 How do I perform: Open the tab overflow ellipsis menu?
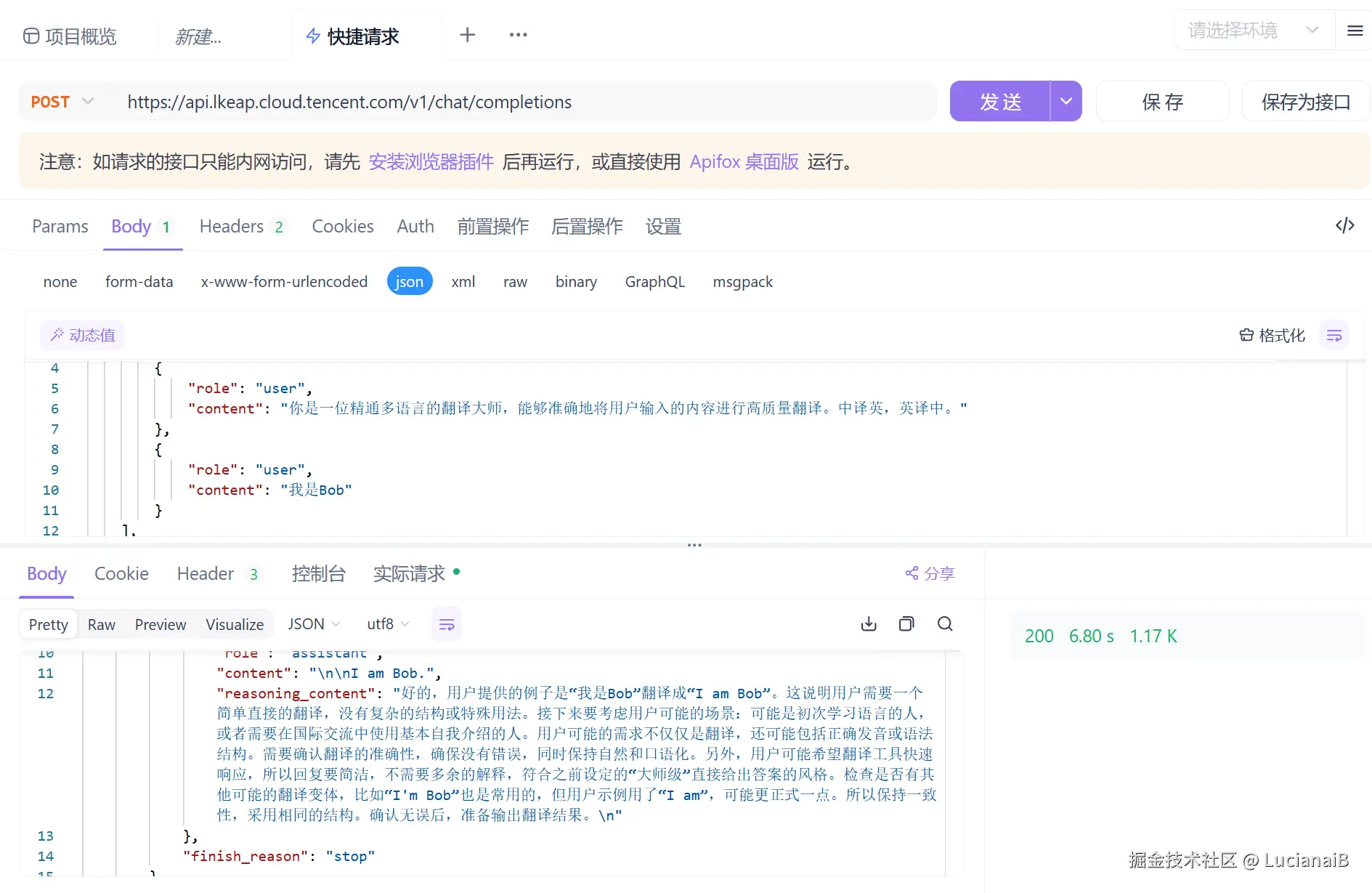click(x=518, y=35)
